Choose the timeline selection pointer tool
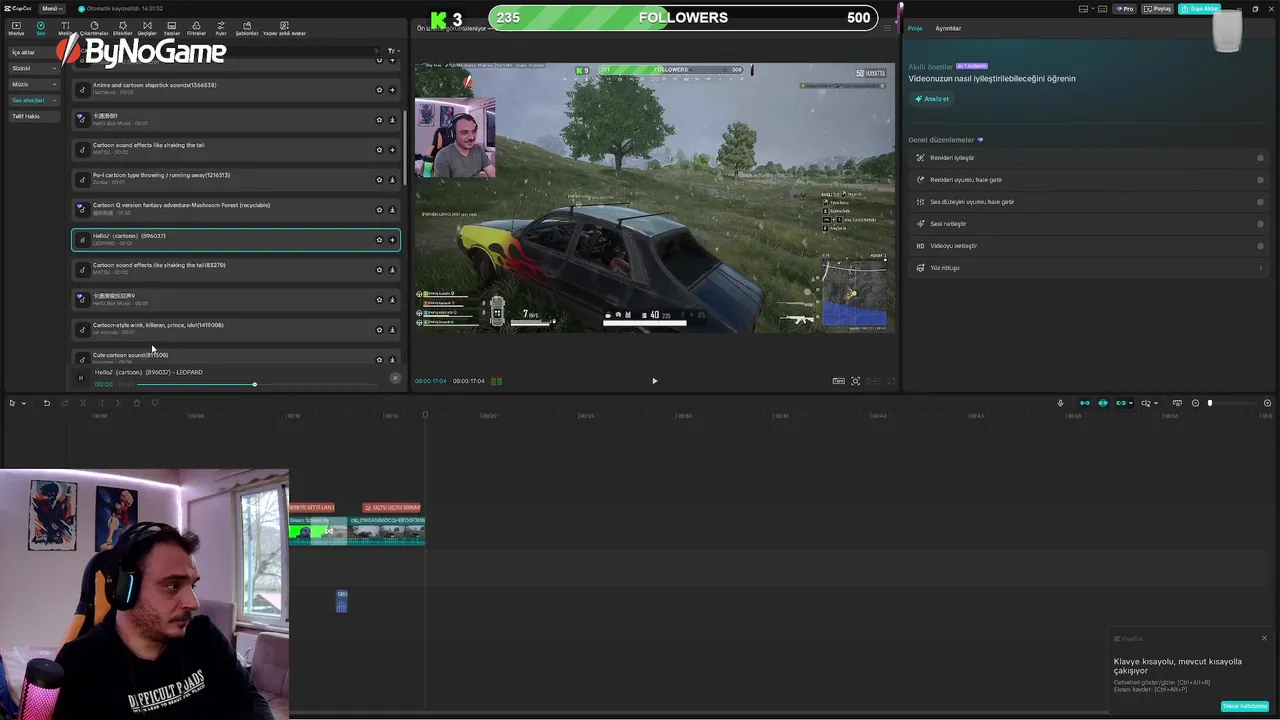This screenshot has width=1280, height=720. (13, 403)
